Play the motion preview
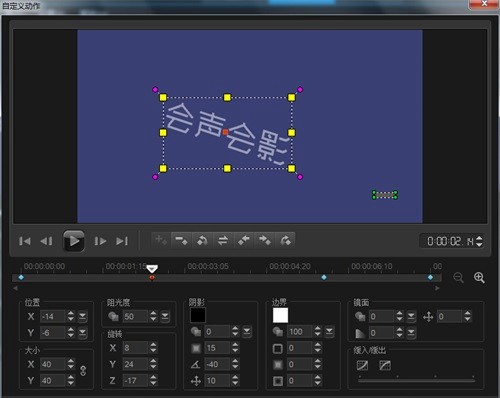This screenshot has height=398, width=500. tap(74, 241)
